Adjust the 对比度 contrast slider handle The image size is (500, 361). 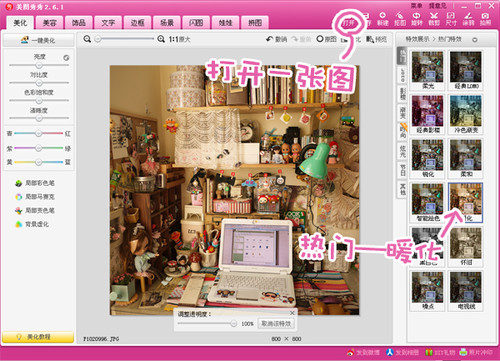pyautogui.click(x=39, y=83)
